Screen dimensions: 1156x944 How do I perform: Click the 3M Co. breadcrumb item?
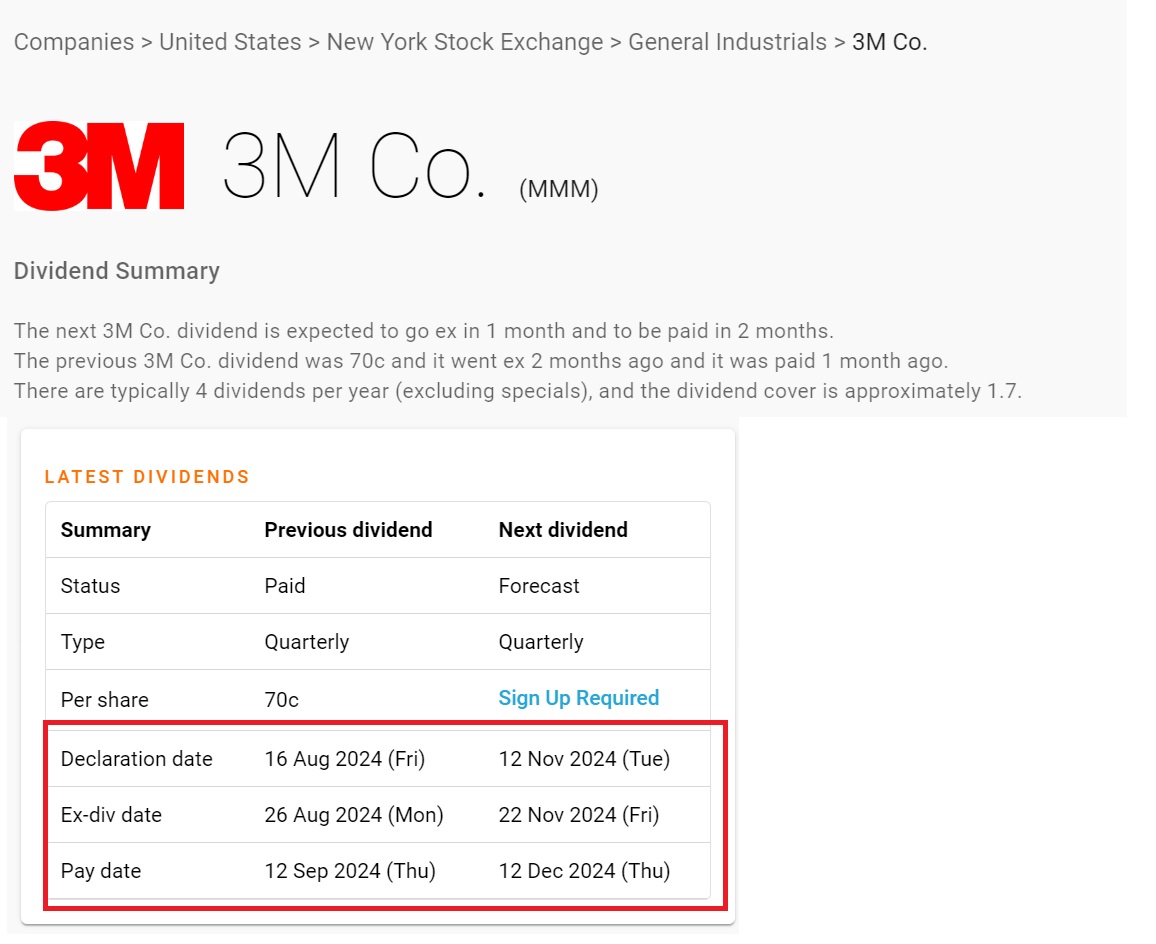(x=889, y=42)
